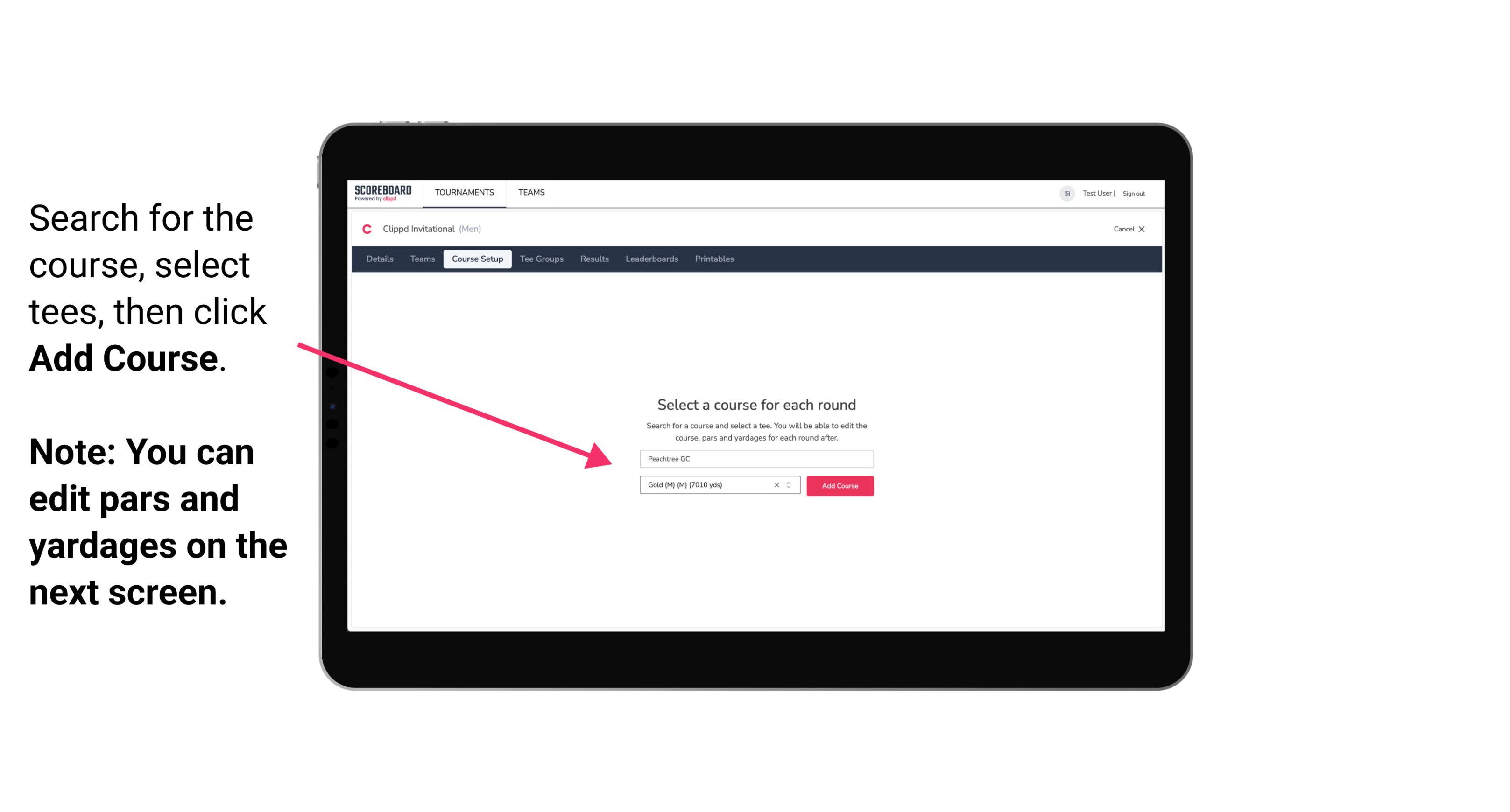The width and height of the screenshot is (1510, 812).
Task: Click the Printables tab
Action: (715, 259)
